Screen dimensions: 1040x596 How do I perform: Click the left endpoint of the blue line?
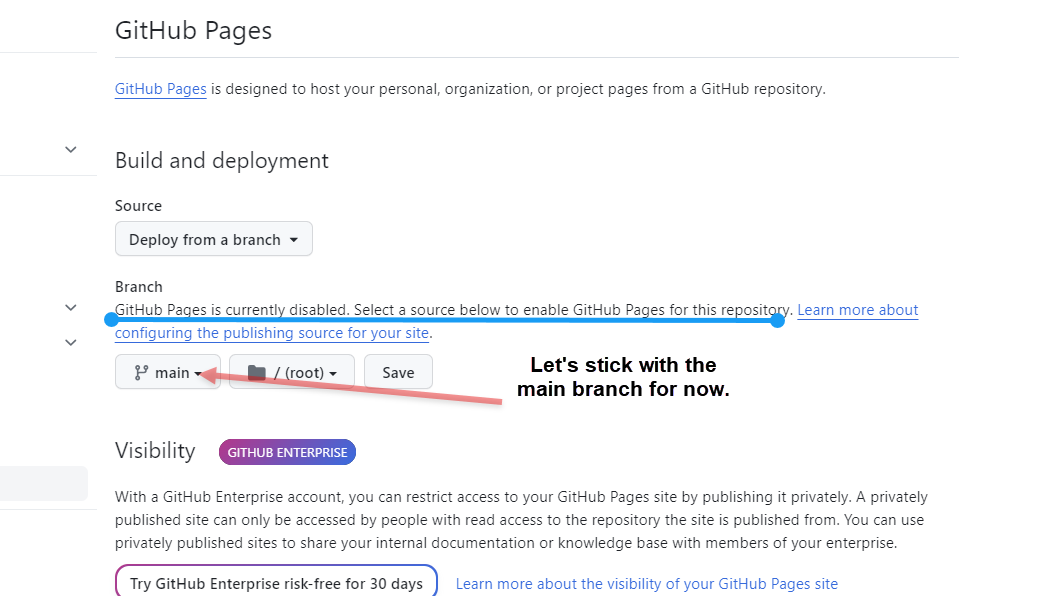(x=111, y=320)
